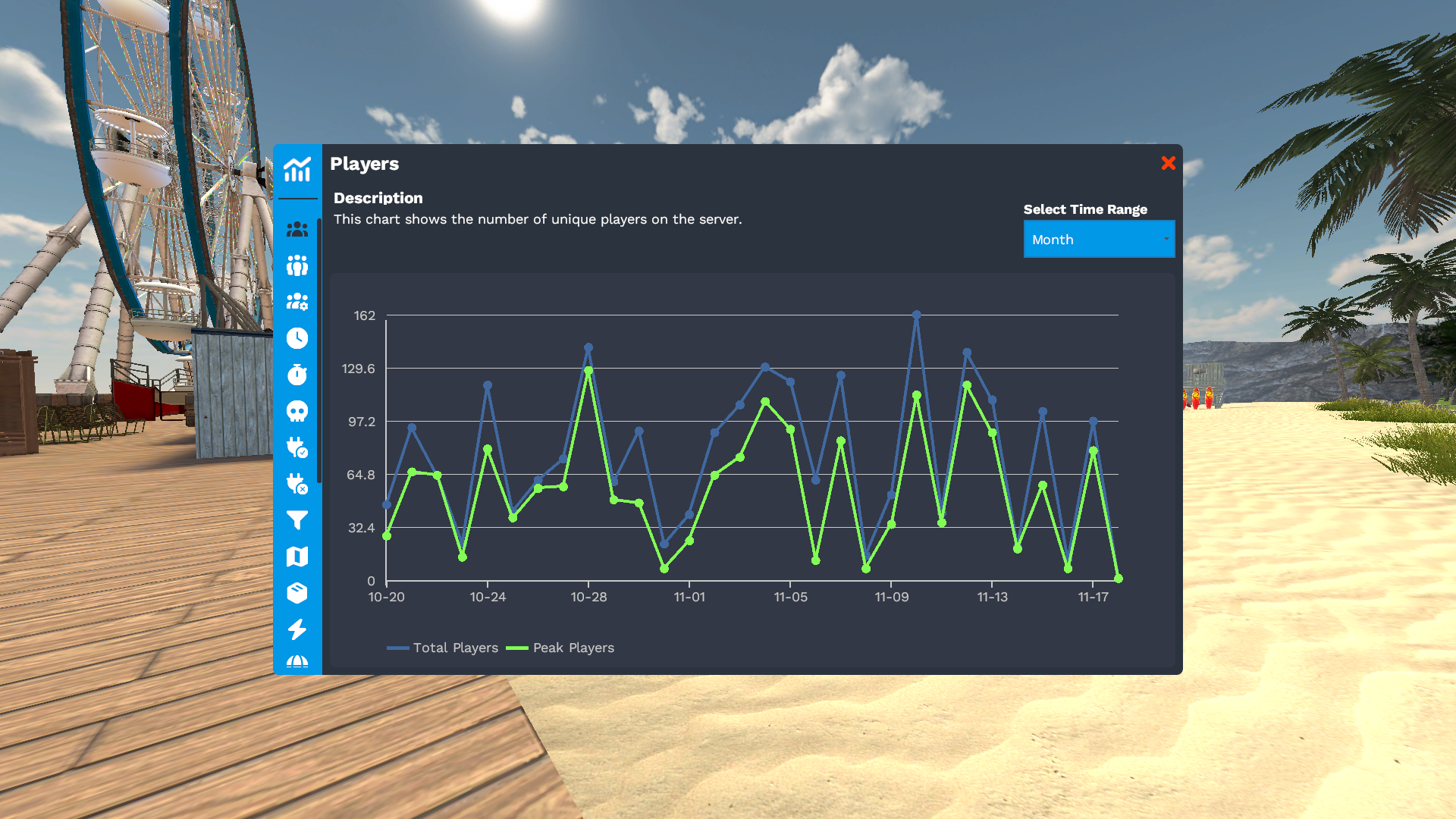
Task: Open the plug with X icon
Action: [x=297, y=484]
